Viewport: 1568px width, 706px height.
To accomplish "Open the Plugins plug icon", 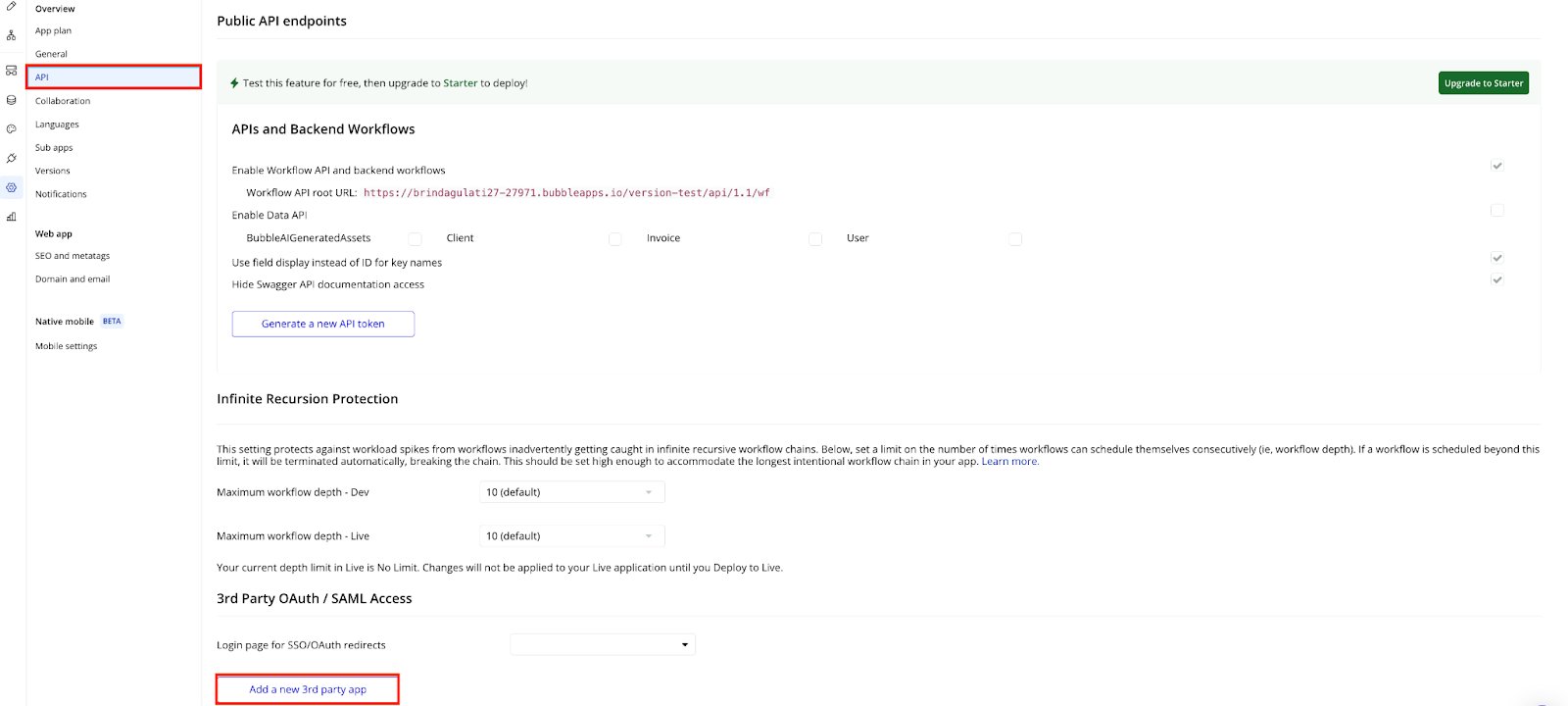I will click(11, 158).
